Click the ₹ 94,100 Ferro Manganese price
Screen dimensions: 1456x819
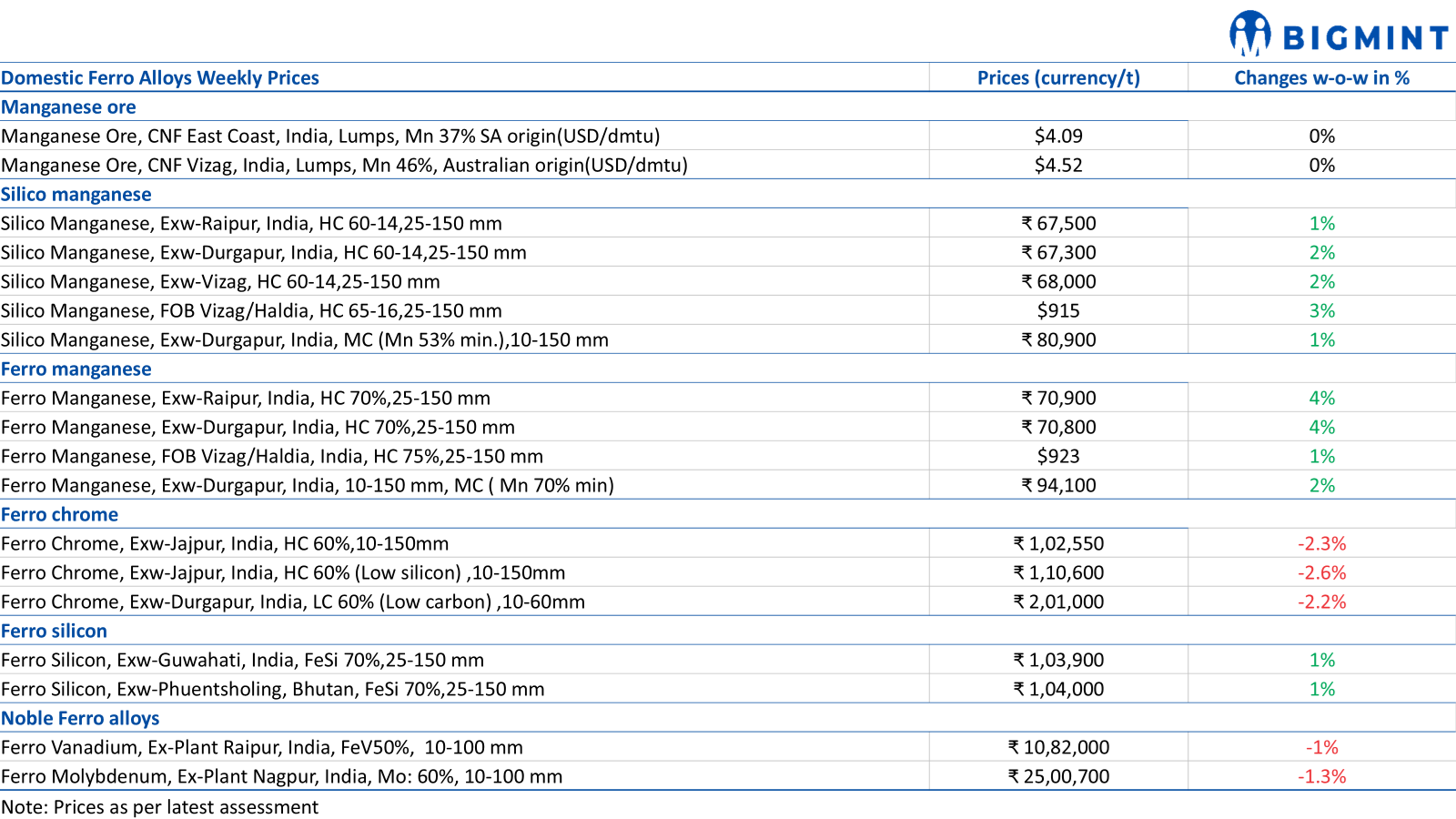(1058, 486)
